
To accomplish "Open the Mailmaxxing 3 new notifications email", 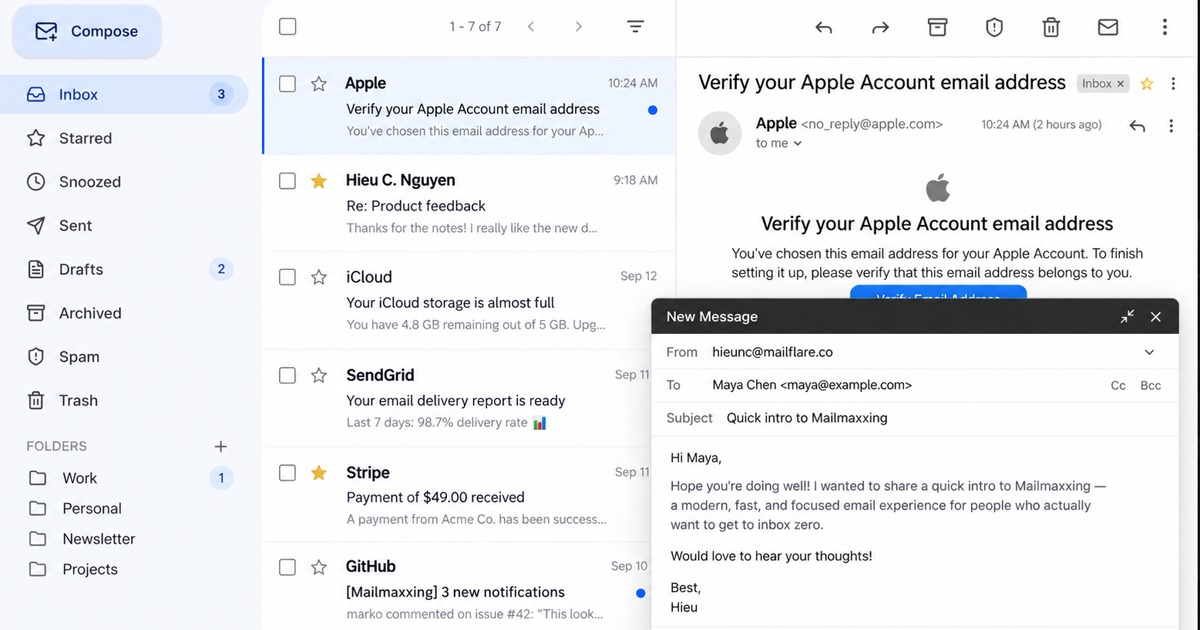I will pyautogui.click(x=469, y=588).
